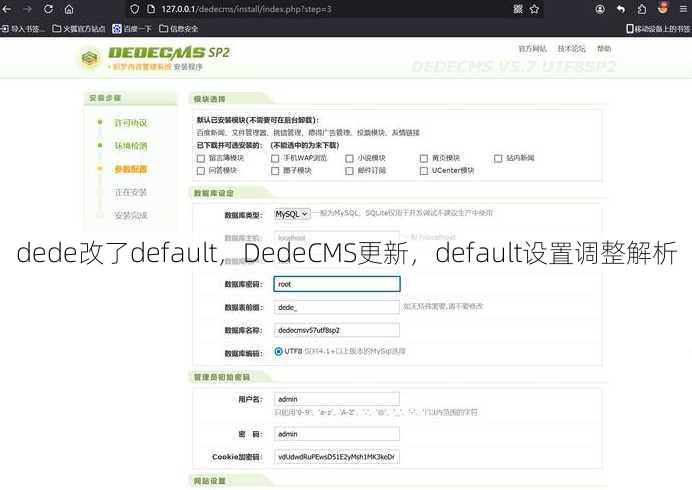Open the 信息安全 bookmark folder
This screenshot has height=490, width=692.
point(179,29)
